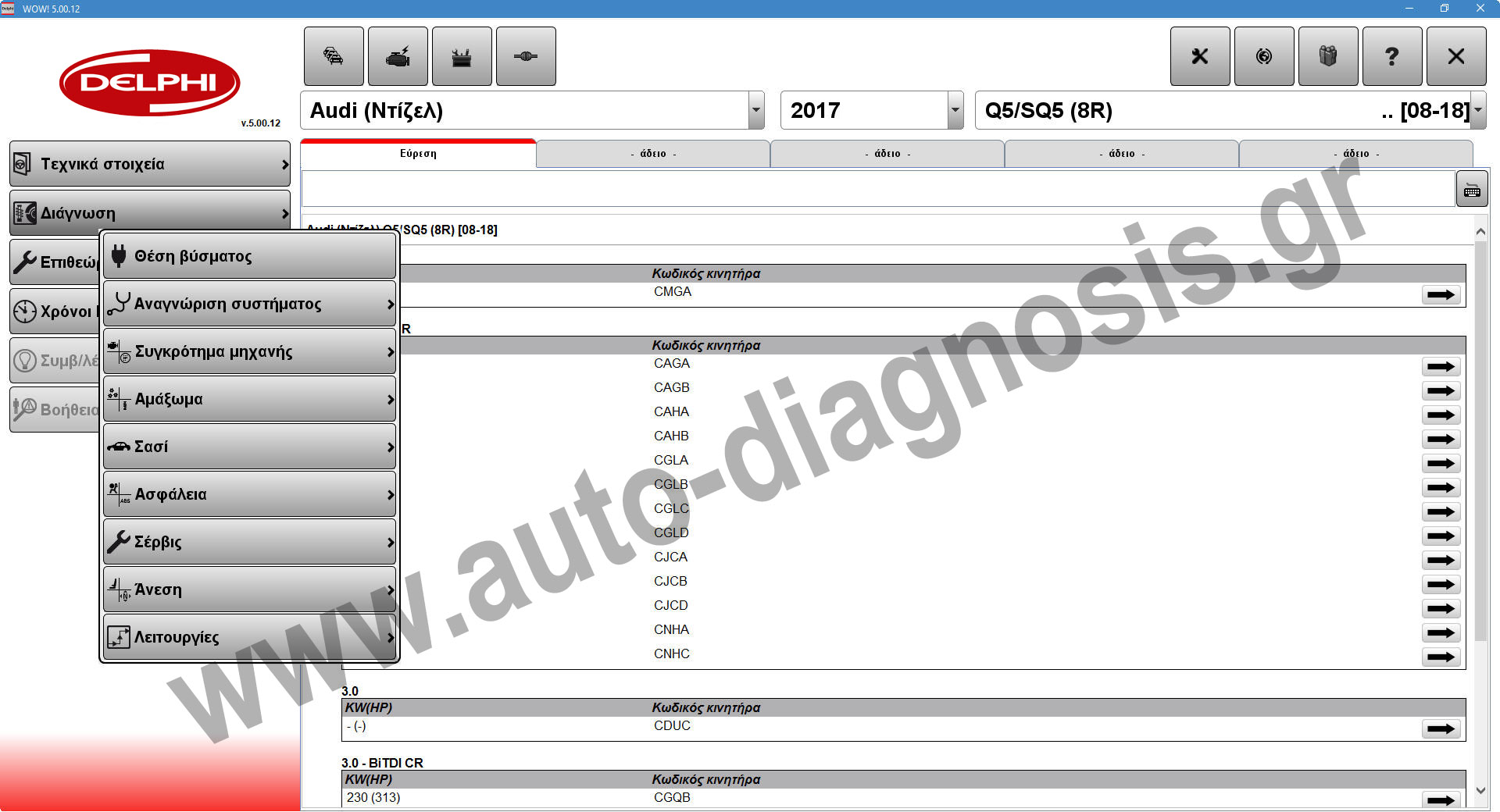Open the Σέρβις submenu
The width and height of the screenshot is (1500, 812).
tap(249, 542)
